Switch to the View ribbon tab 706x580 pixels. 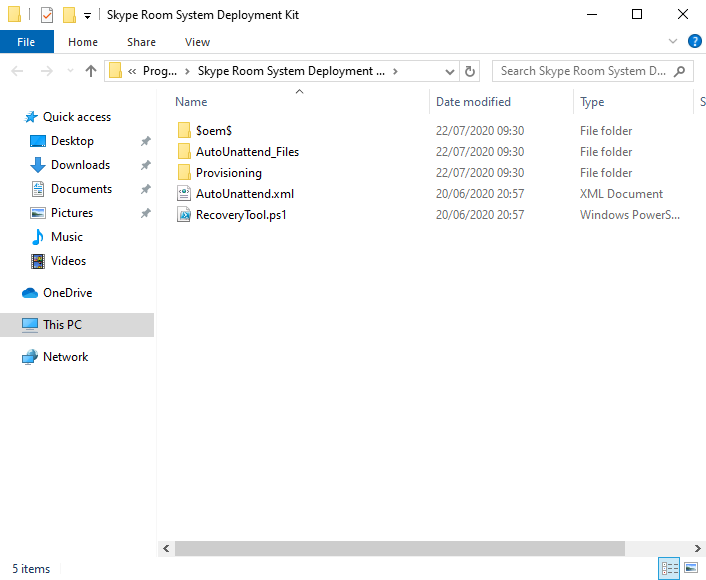point(197,42)
